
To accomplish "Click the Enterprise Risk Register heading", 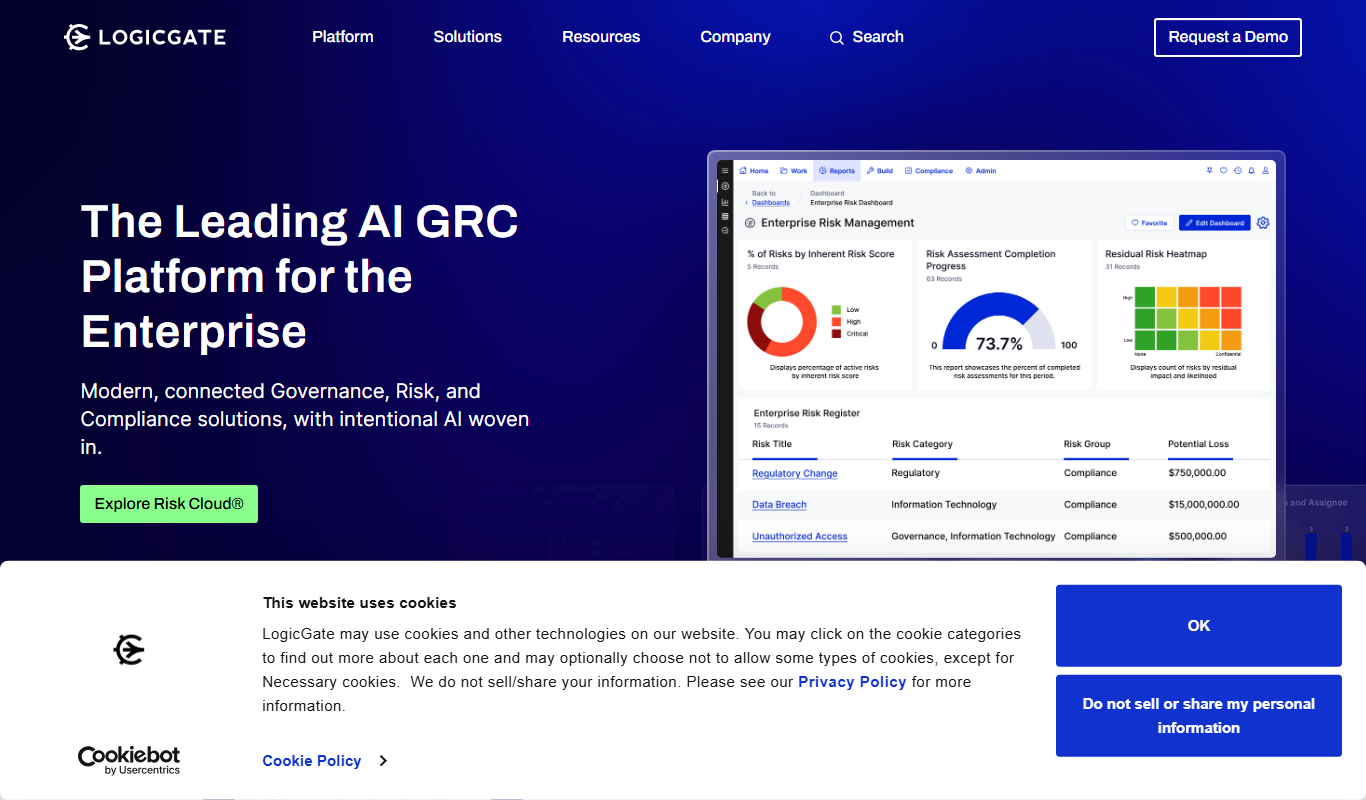I will (806, 413).
